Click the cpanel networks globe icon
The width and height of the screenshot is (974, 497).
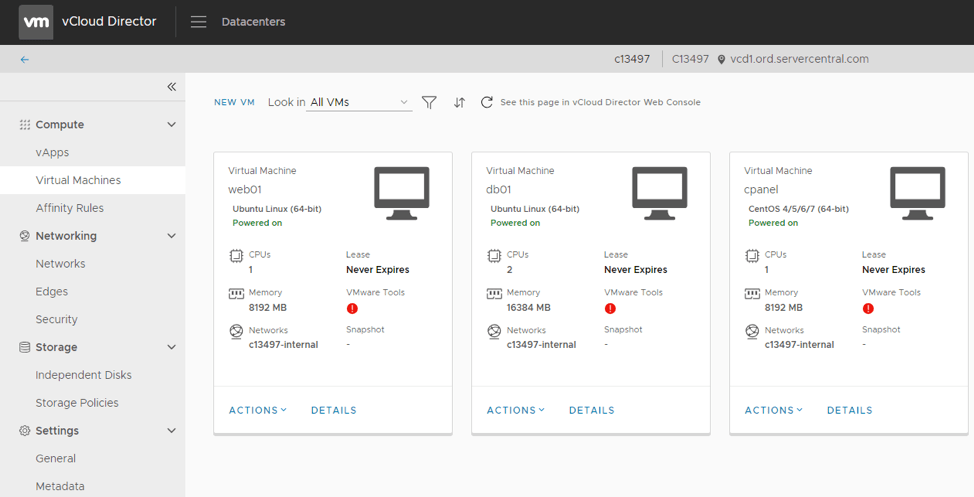(752, 331)
